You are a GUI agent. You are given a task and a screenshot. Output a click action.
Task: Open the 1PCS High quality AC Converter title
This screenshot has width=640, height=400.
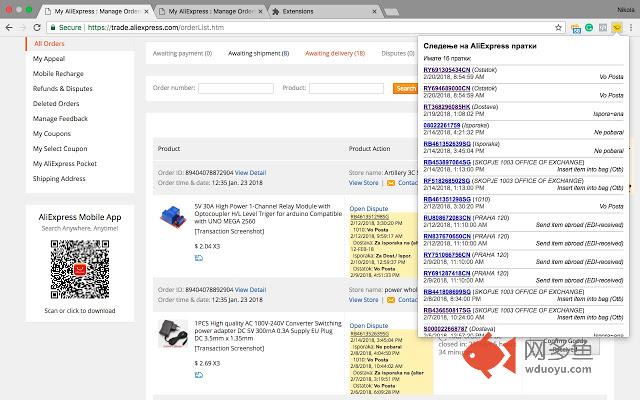pos(268,331)
